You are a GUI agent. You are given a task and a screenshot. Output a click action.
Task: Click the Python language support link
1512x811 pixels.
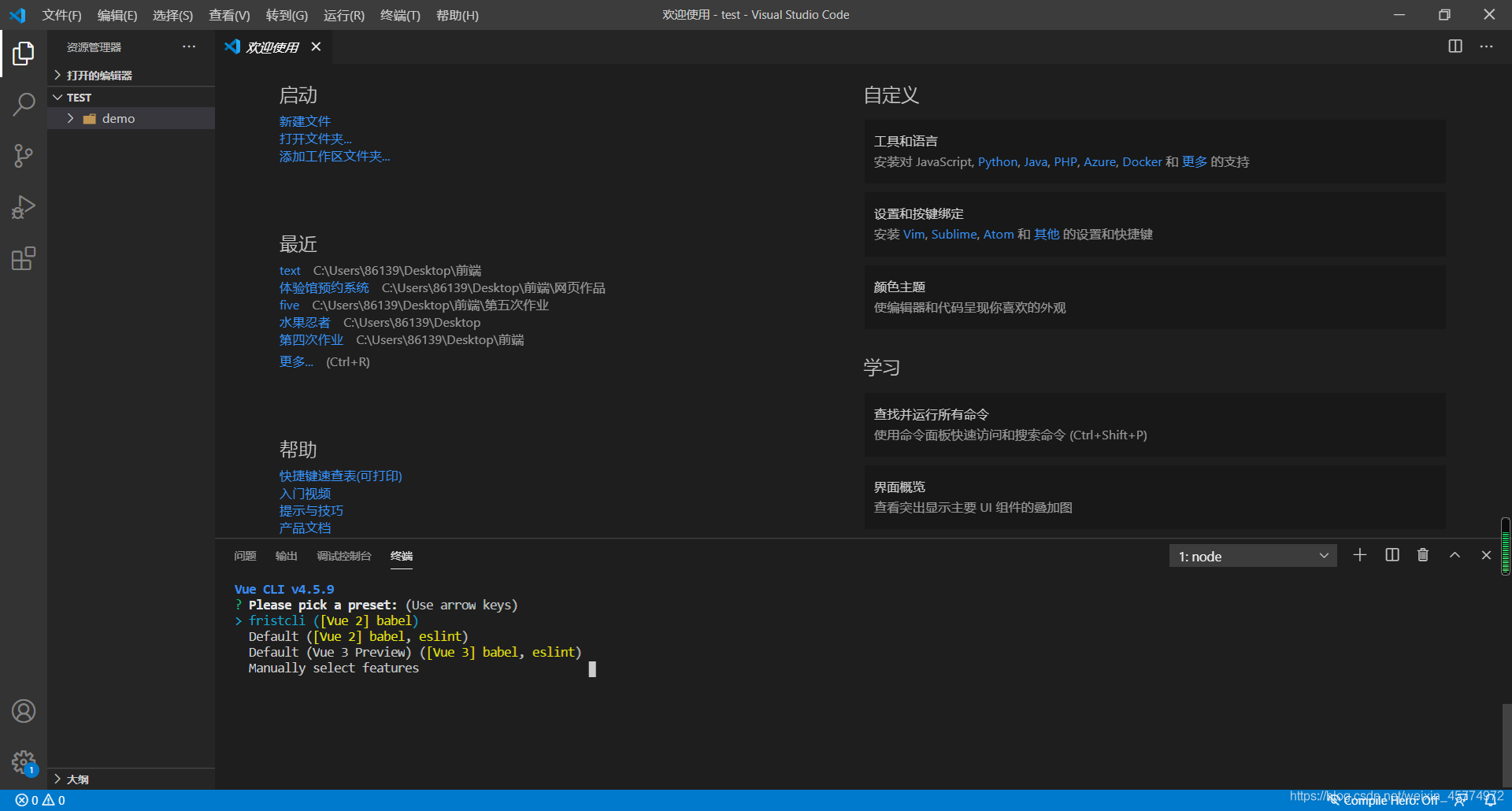click(x=998, y=161)
